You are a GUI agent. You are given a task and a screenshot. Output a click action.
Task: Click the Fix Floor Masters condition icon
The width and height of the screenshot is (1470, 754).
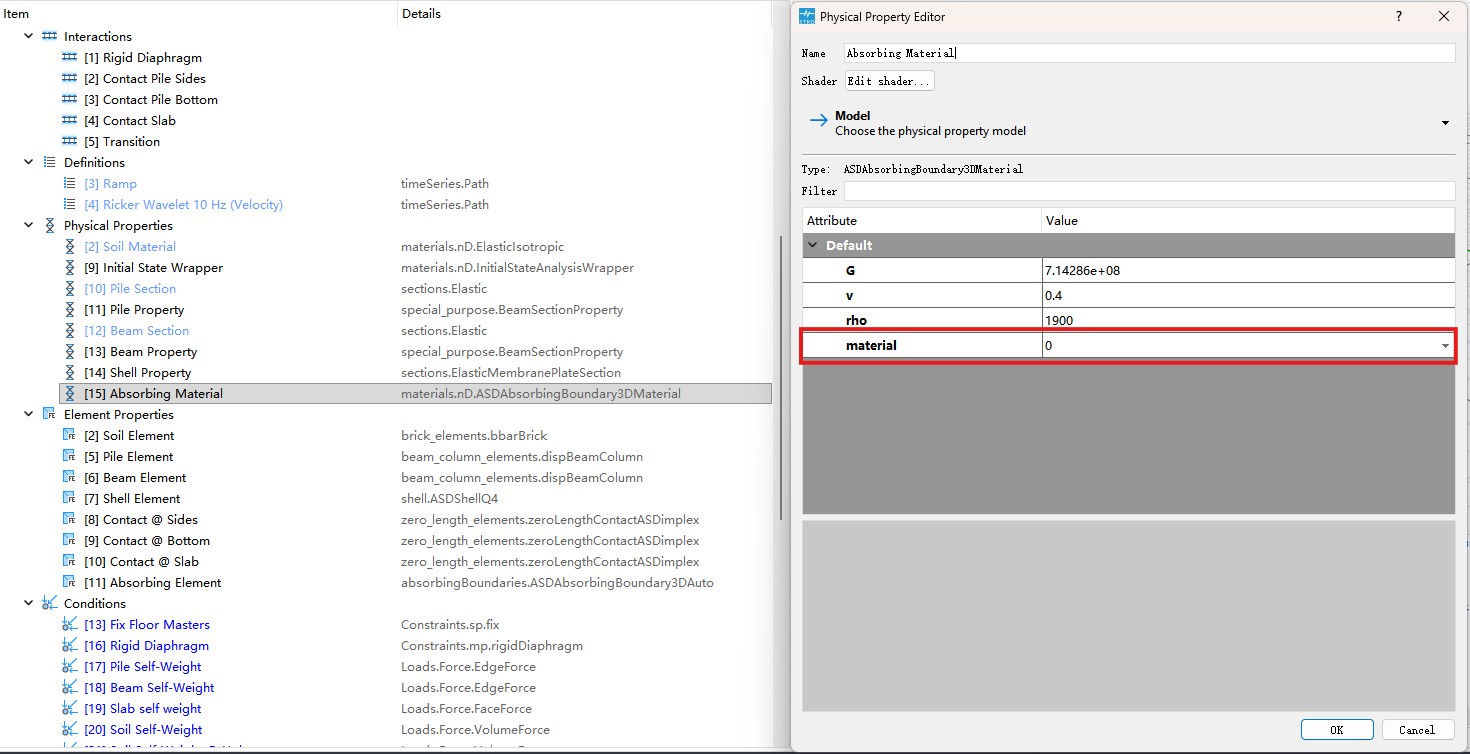coord(70,625)
